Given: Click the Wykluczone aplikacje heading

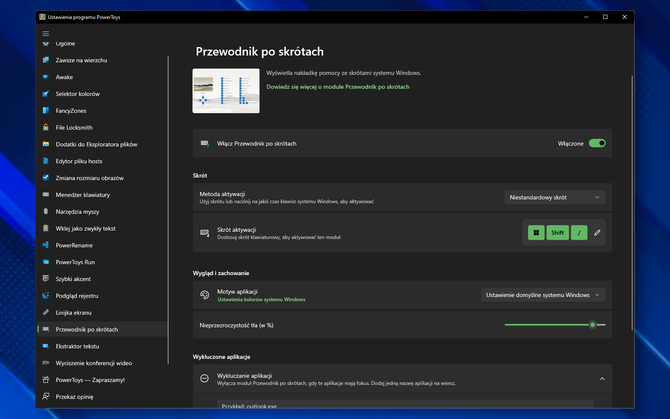Looking at the screenshot, I should (221, 357).
